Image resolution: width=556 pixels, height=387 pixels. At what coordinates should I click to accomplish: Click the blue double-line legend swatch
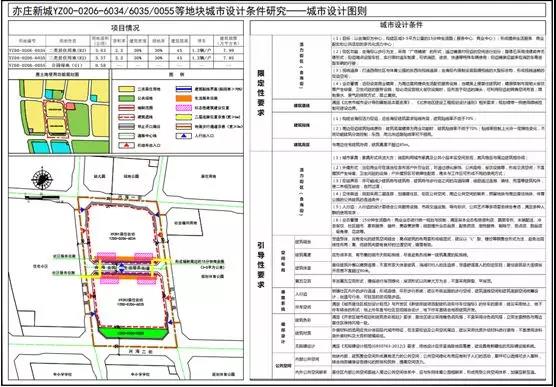tap(184, 89)
